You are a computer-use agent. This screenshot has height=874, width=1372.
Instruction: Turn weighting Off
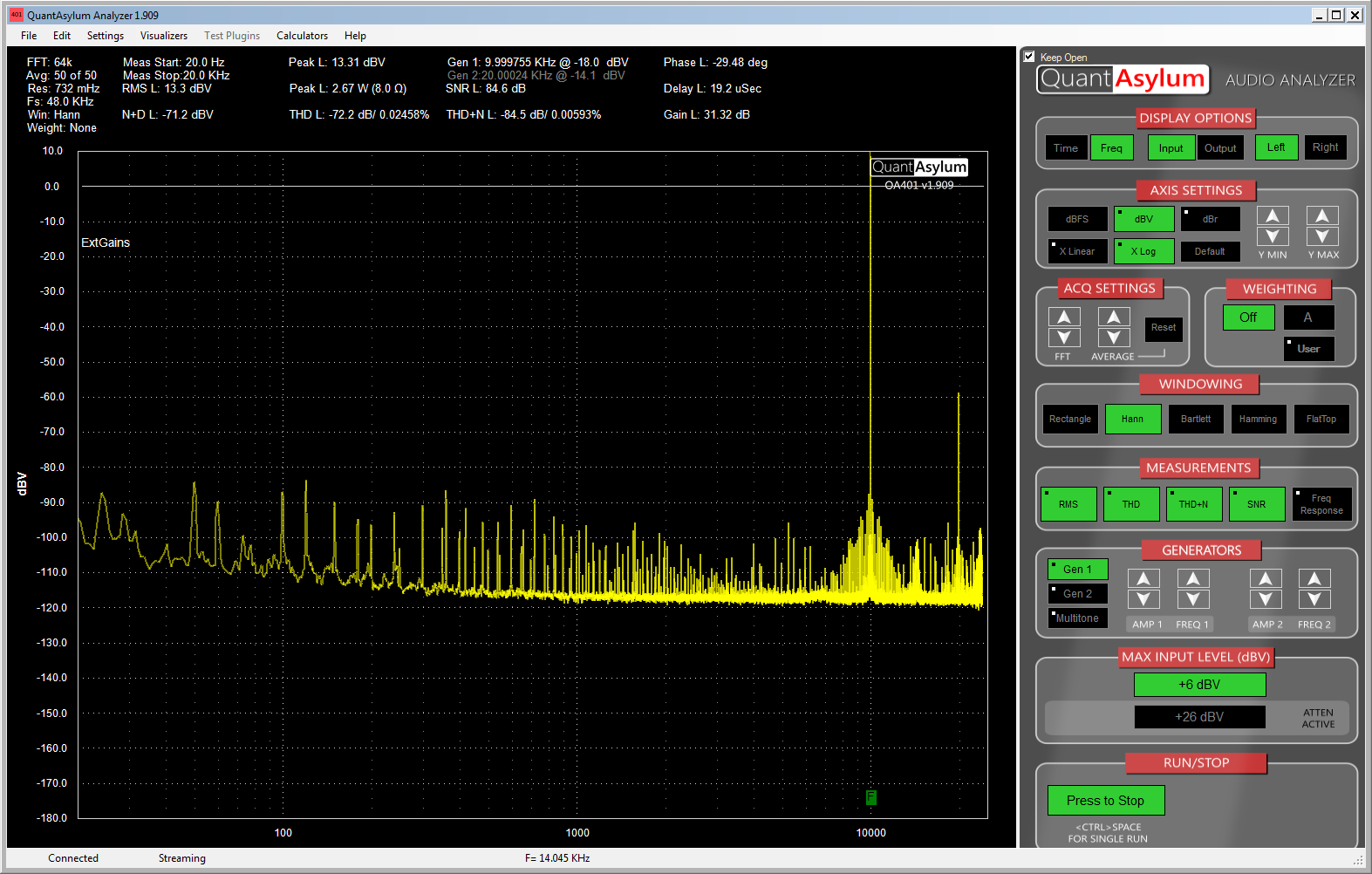[x=1249, y=318]
